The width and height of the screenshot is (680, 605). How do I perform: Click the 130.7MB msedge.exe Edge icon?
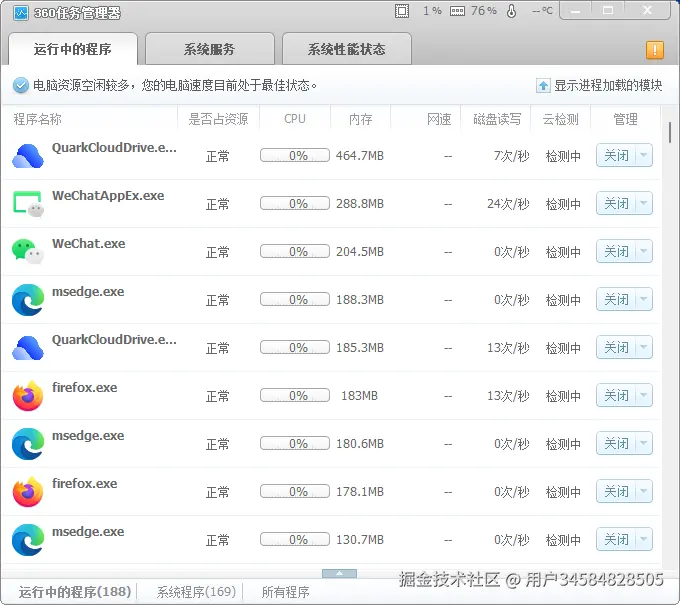(28, 540)
